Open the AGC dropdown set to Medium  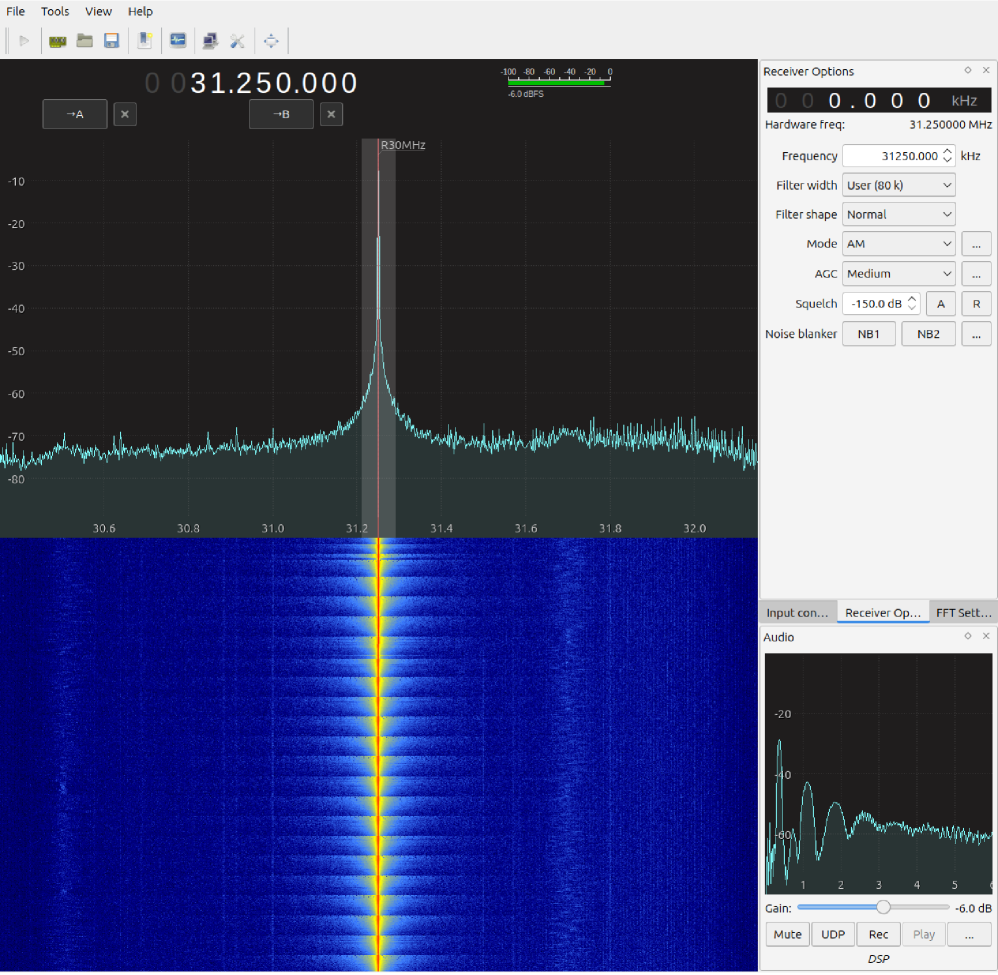[x=899, y=273]
